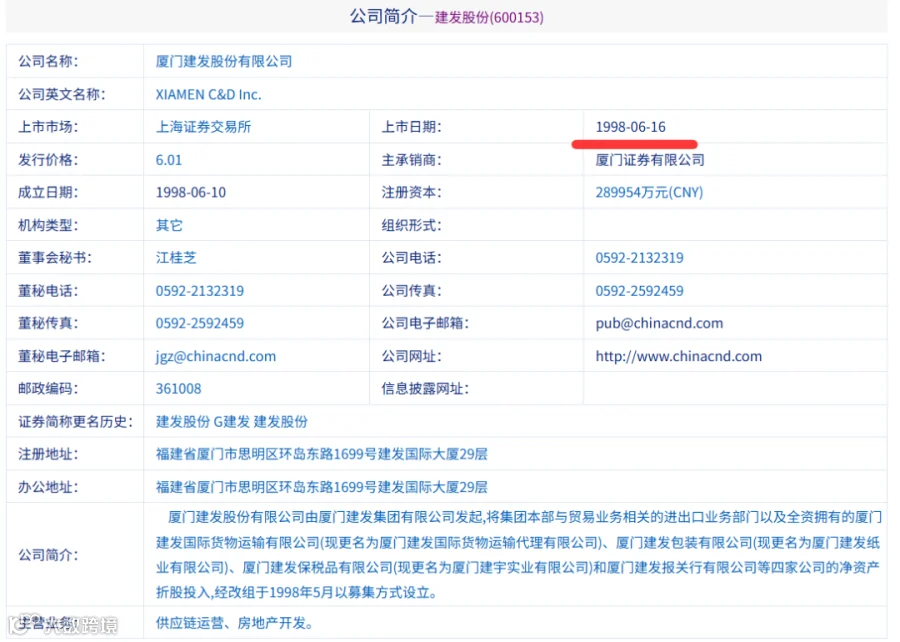Click the 董秘电子邮箱 label
900x642 pixels.
[61, 356]
